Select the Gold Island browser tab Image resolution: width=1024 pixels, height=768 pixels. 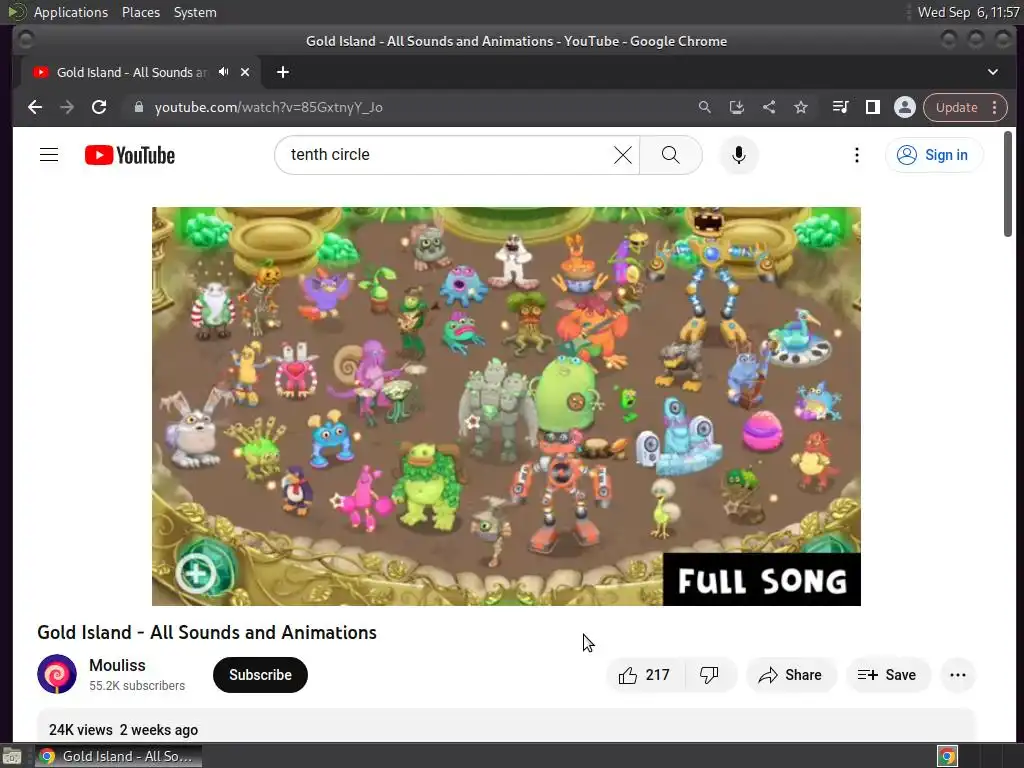coord(140,72)
